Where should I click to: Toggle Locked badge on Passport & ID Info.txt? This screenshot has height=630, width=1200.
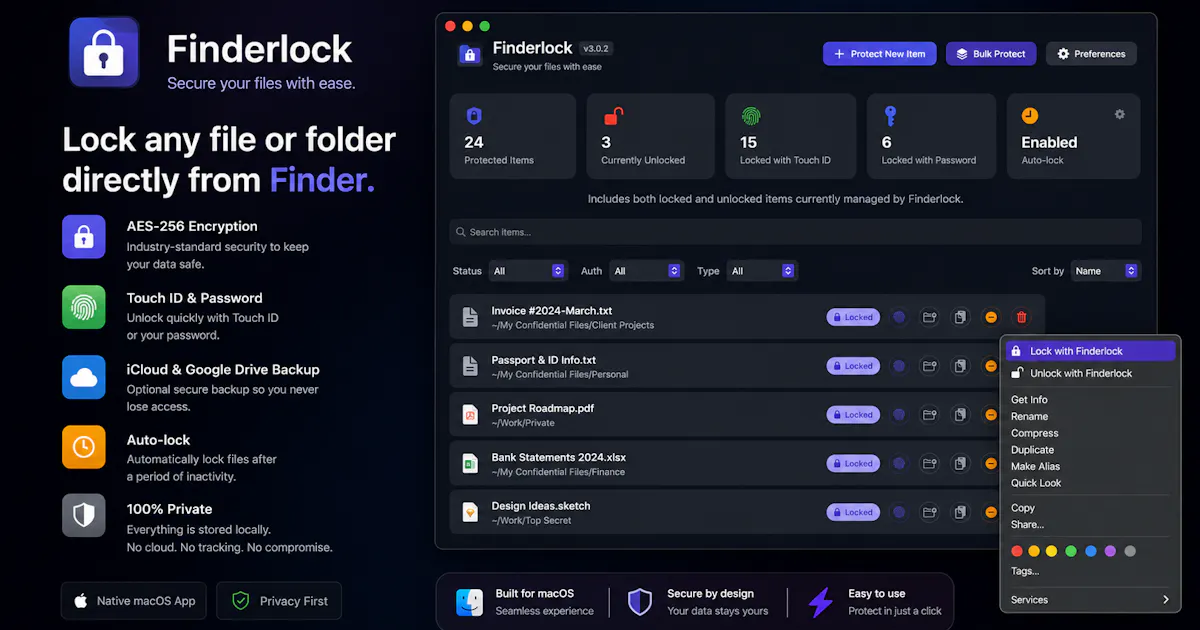(x=853, y=366)
